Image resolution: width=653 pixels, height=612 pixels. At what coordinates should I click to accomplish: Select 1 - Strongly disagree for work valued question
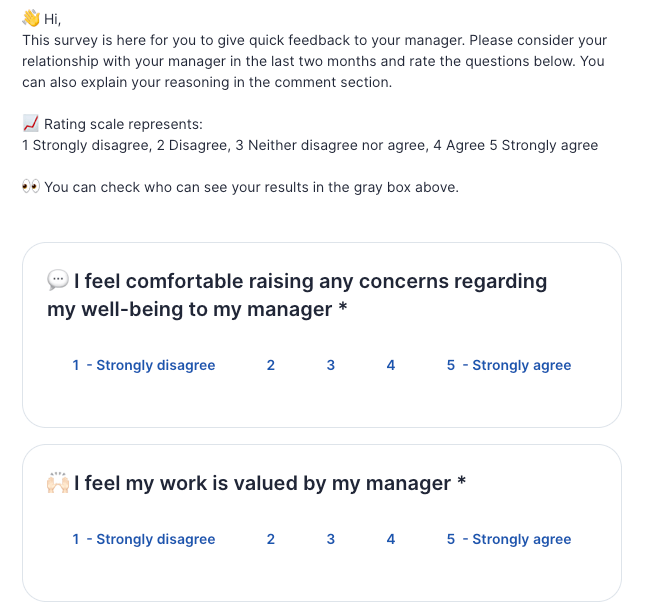click(143, 539)
